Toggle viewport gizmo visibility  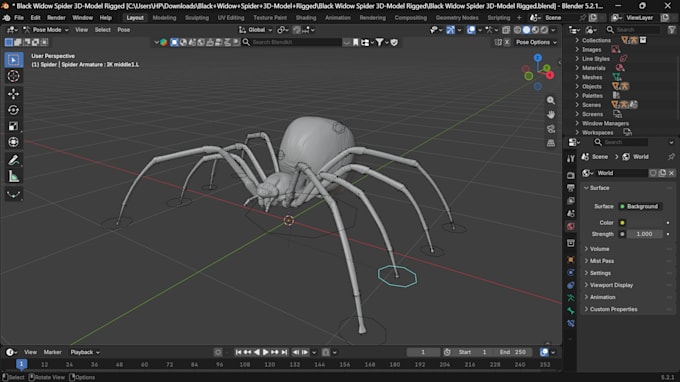point(451,30)
